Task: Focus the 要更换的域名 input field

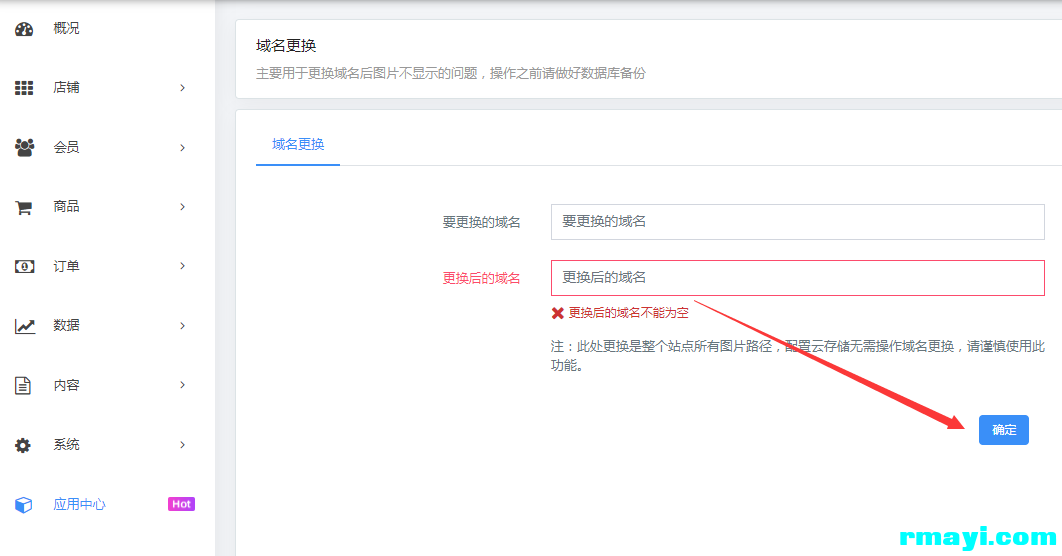Action: [x=797, y=222]
